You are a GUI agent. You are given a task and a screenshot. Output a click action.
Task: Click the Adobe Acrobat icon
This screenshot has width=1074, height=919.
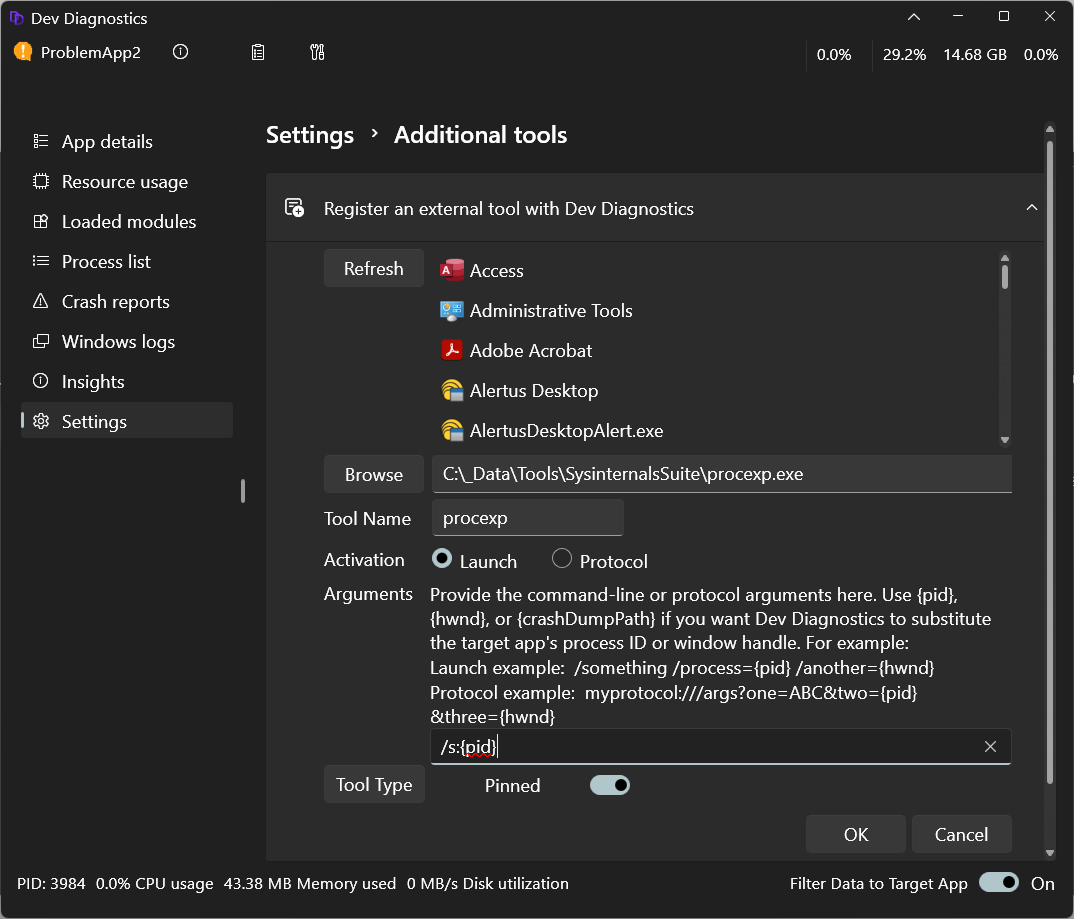pyautogui.click(x=451, y=350)
